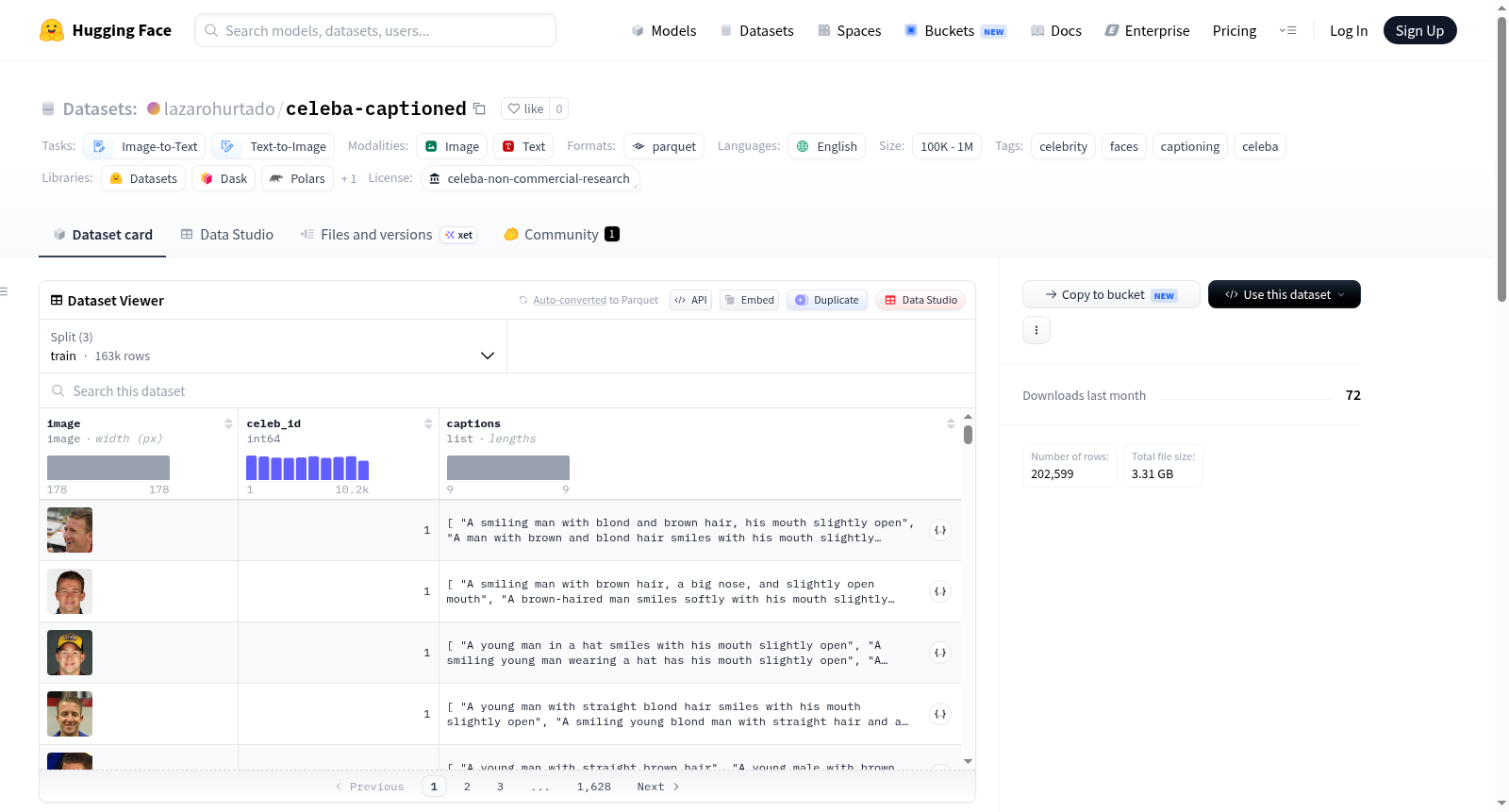Expand the Split train selector
Image resolution: width=1509 pixels, height=812 pixels.
click(x=273, y=346)
